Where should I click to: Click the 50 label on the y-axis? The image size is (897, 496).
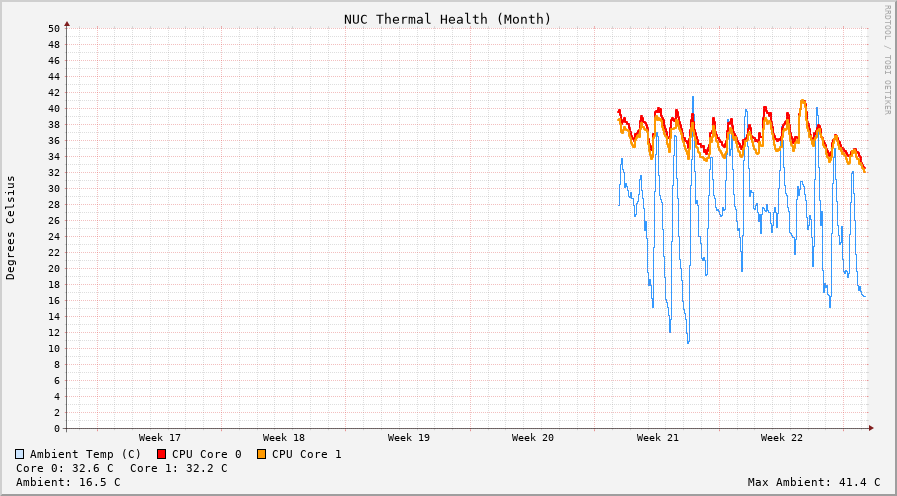tap(54, 29)
